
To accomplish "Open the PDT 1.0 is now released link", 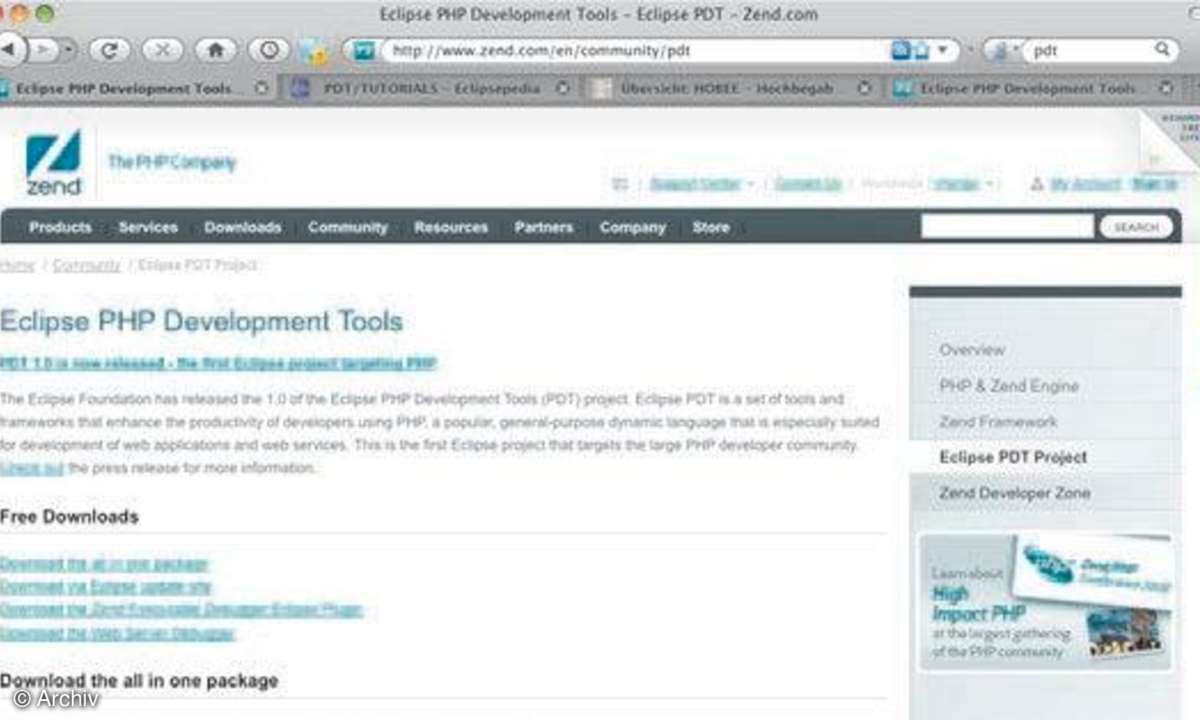I will coord(219,363).
